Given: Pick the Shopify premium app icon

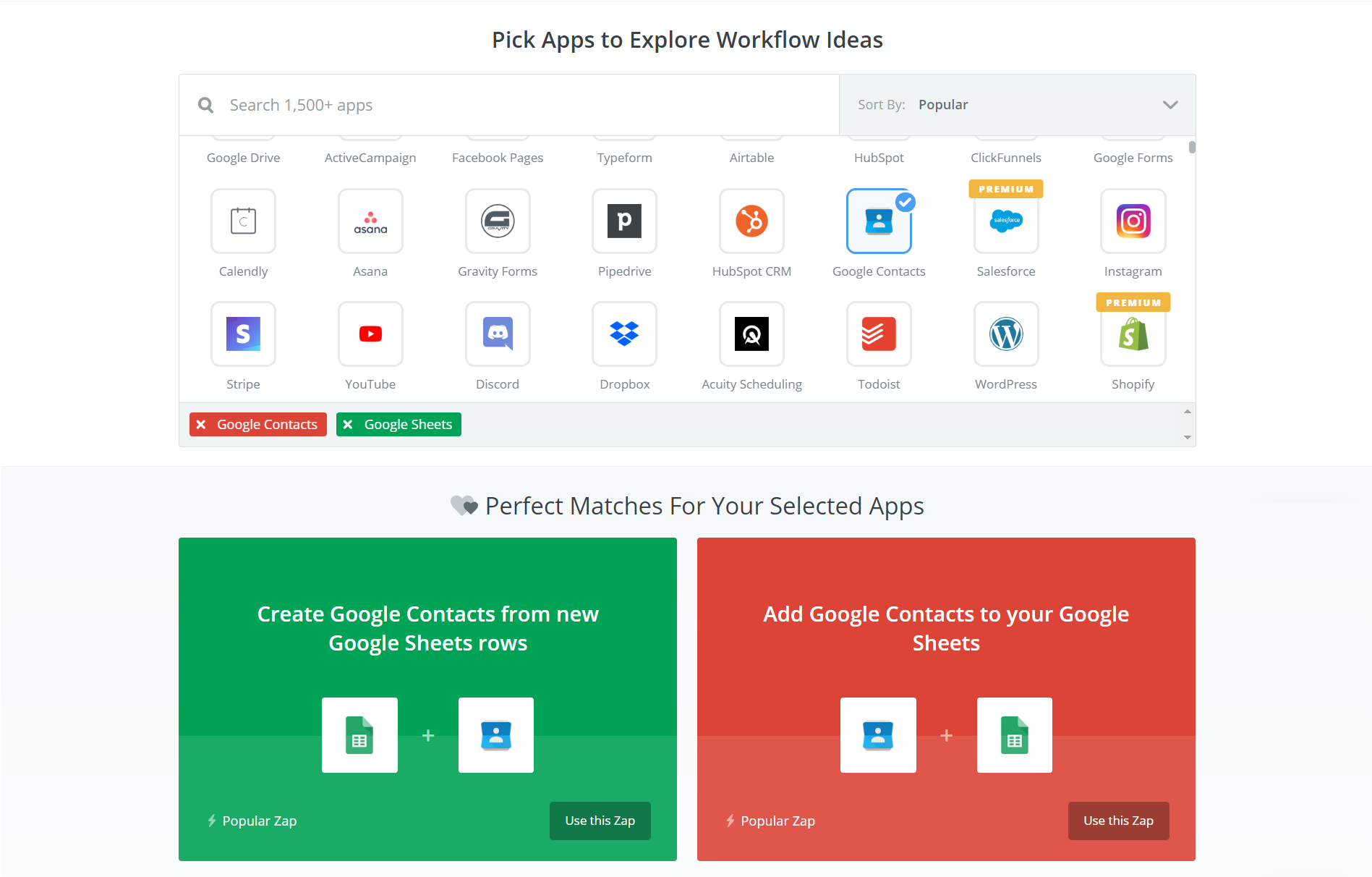Looking at the screenshot, I should [x=1133, y=334].
